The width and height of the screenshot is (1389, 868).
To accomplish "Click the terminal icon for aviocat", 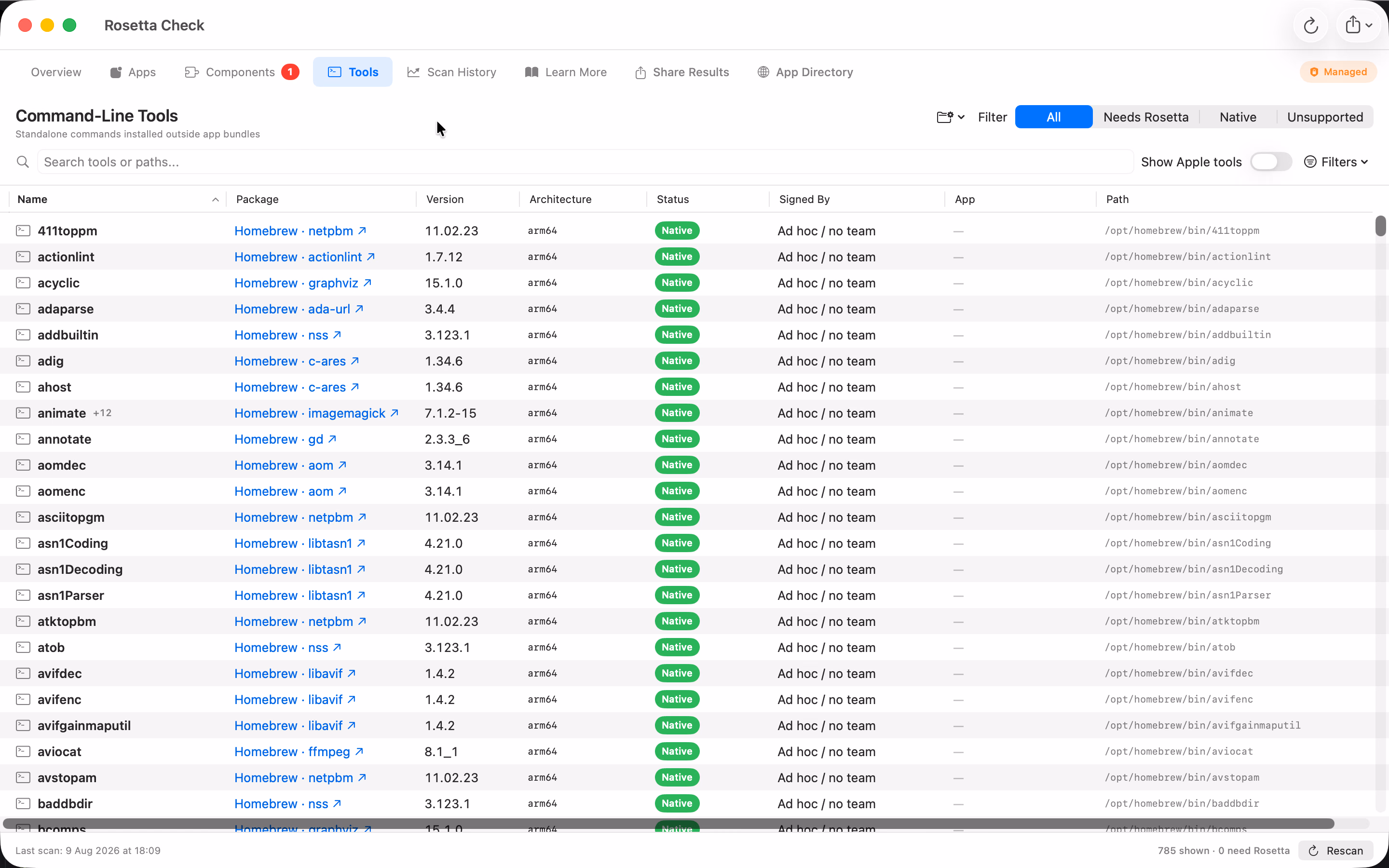I will (x=23, y=751).
